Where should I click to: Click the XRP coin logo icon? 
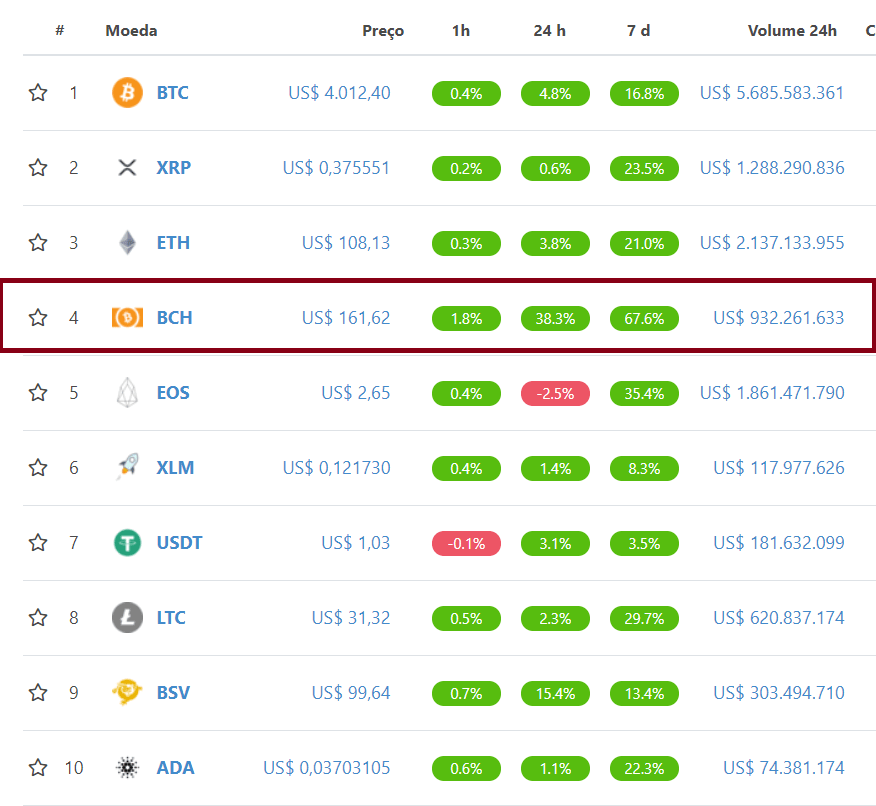tap(127, 168)
